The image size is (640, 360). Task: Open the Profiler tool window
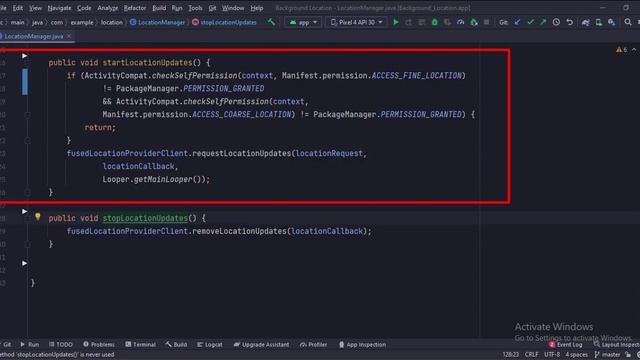point(313,344)
